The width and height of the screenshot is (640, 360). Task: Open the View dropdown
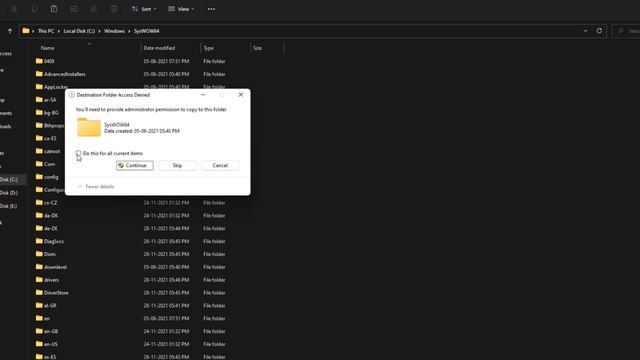point(181,9)
